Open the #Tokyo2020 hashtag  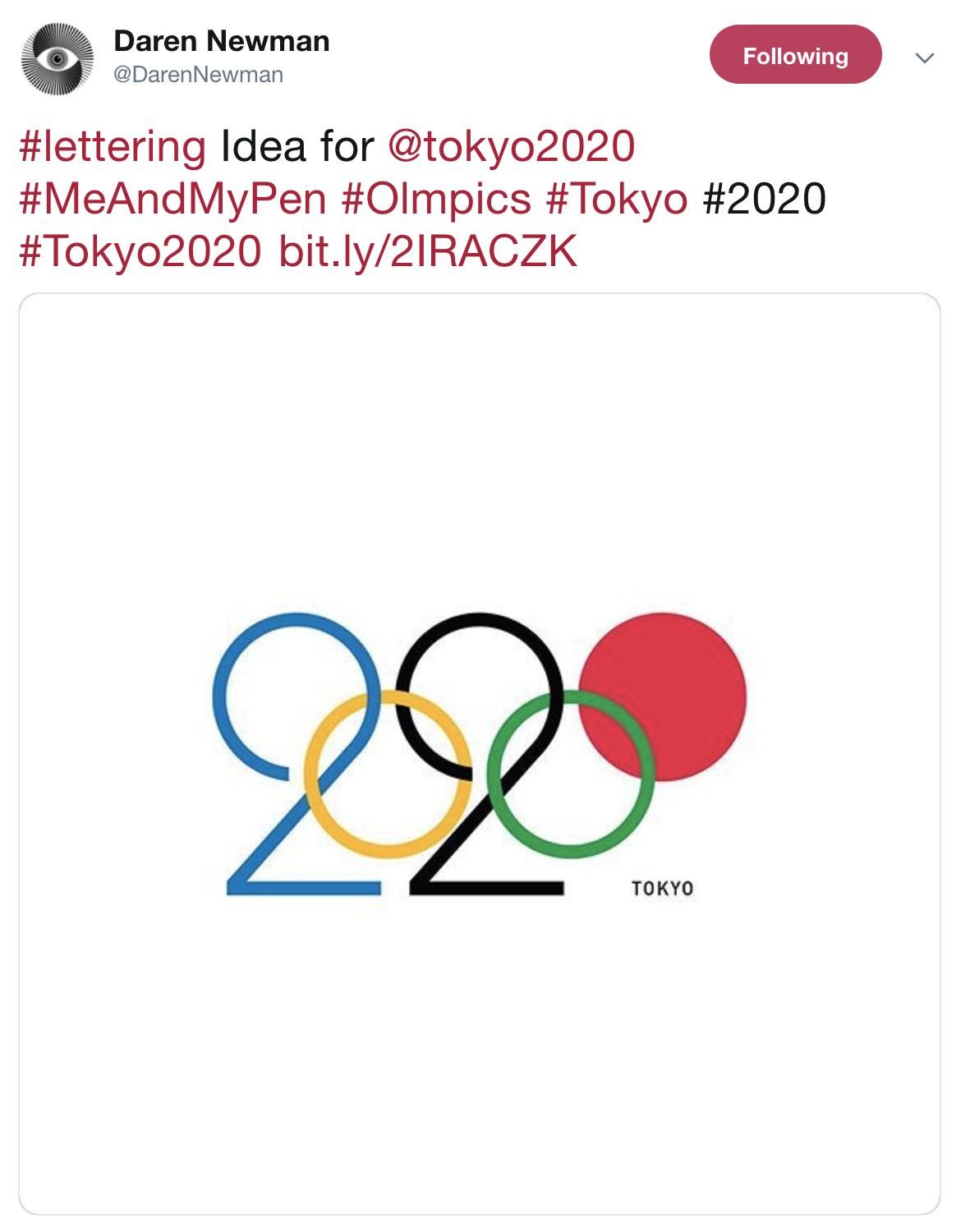(x=140, y=251)
